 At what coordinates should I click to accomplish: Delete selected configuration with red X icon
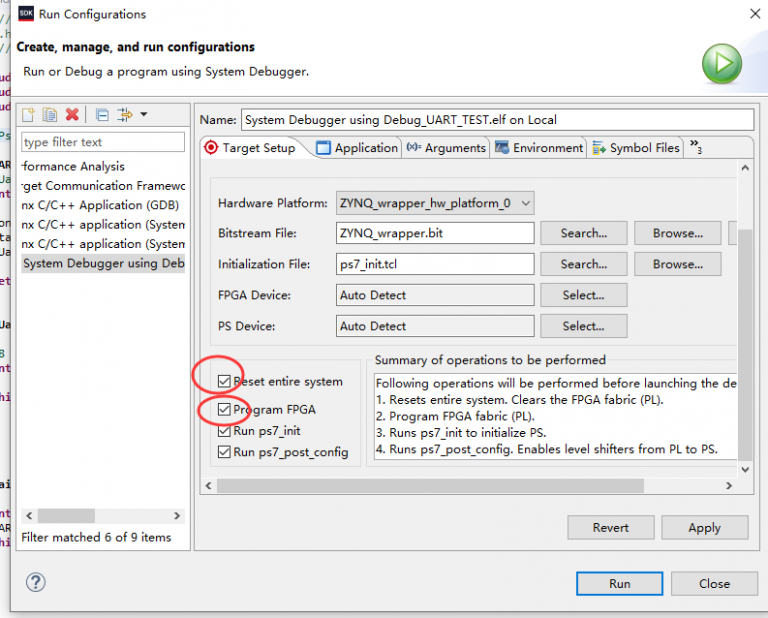pyautogui.click(x=72, y=115)
